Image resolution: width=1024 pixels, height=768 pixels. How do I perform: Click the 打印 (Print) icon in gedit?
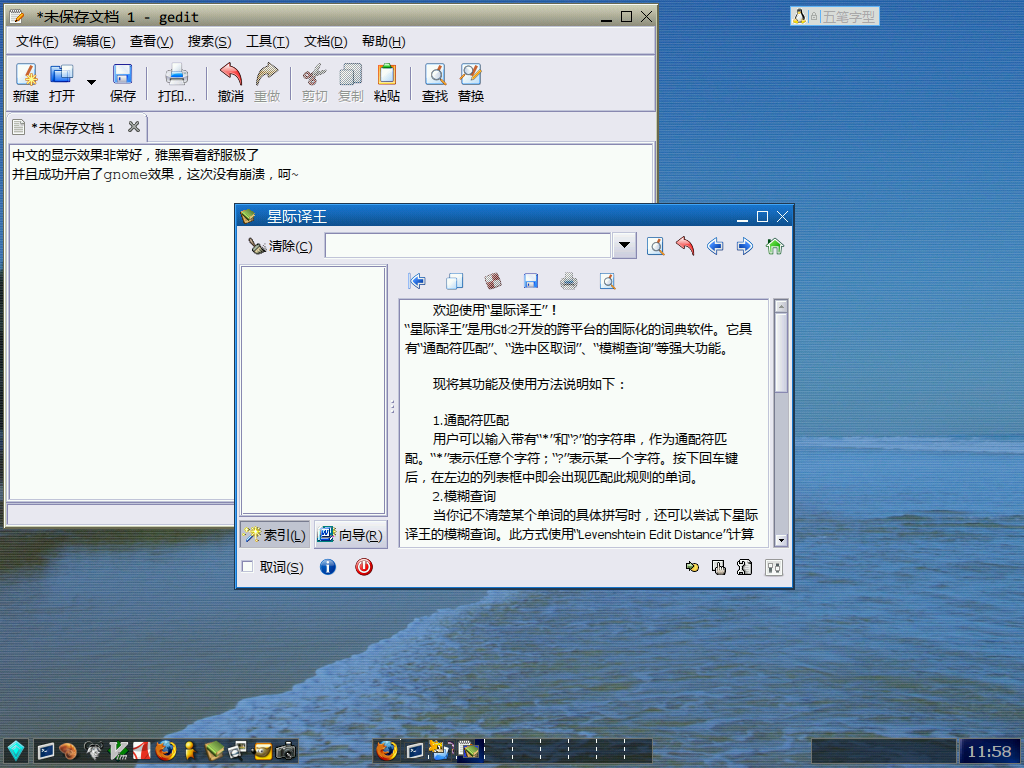tap(176, 82)
